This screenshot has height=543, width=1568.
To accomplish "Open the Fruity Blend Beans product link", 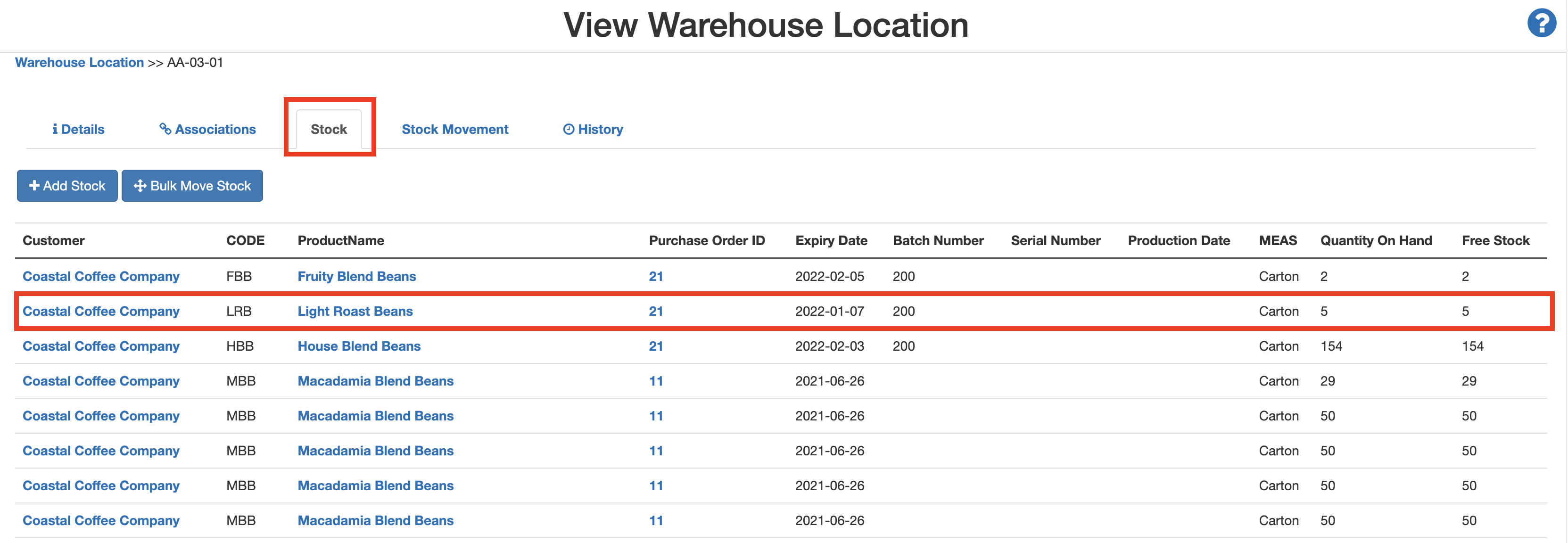I will pos(356,276).
